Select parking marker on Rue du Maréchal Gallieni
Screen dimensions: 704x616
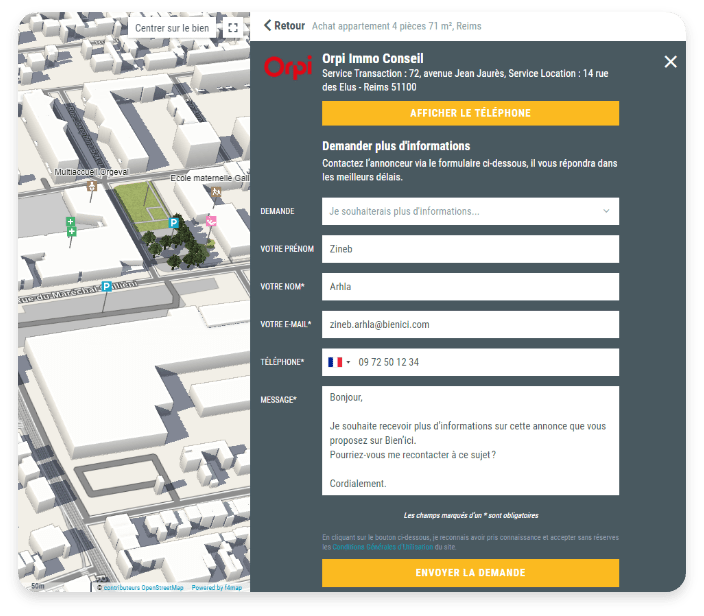coord(106,287)
